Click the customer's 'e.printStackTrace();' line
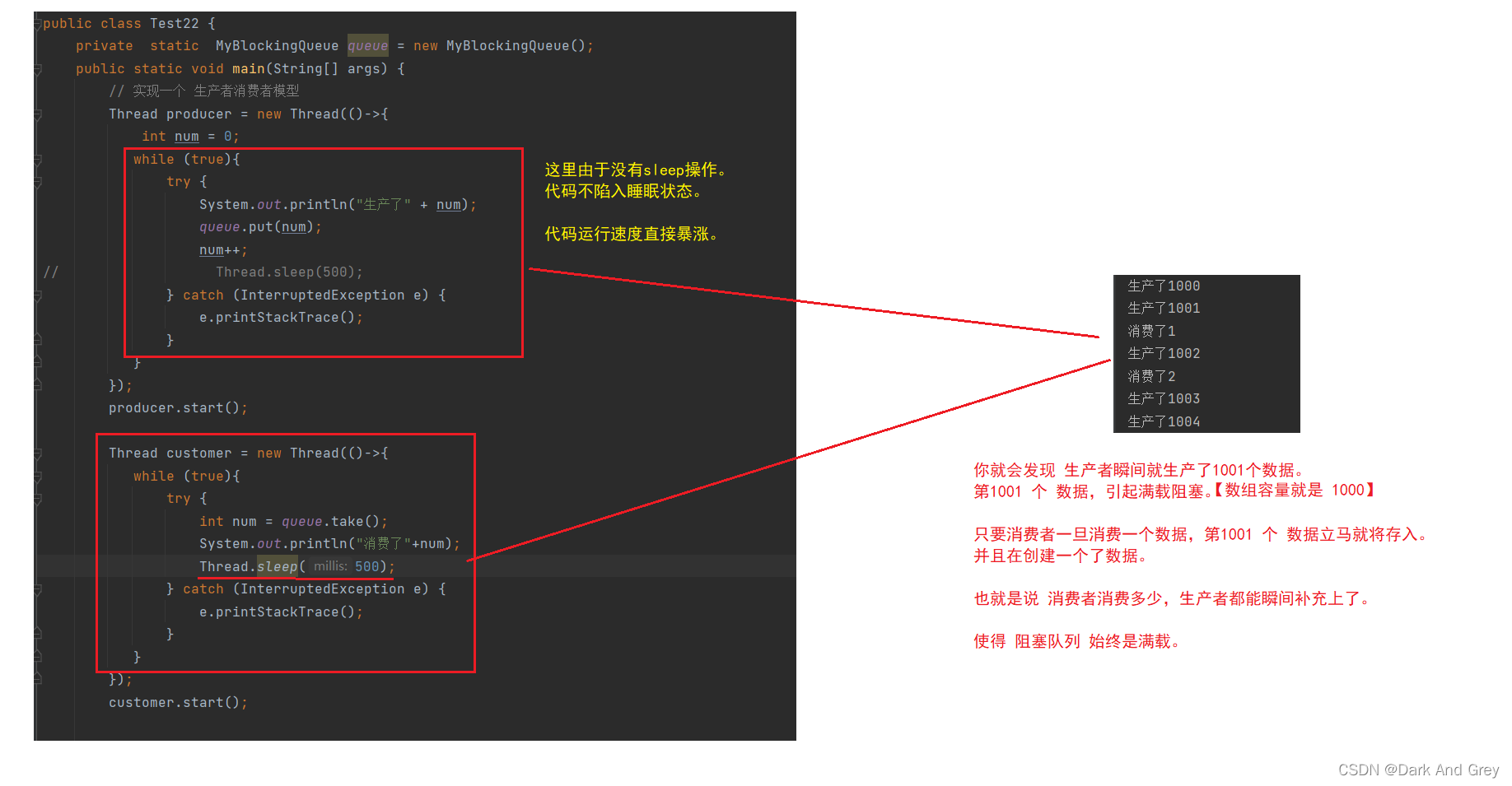1512x786 pixels. coord(281,612)
